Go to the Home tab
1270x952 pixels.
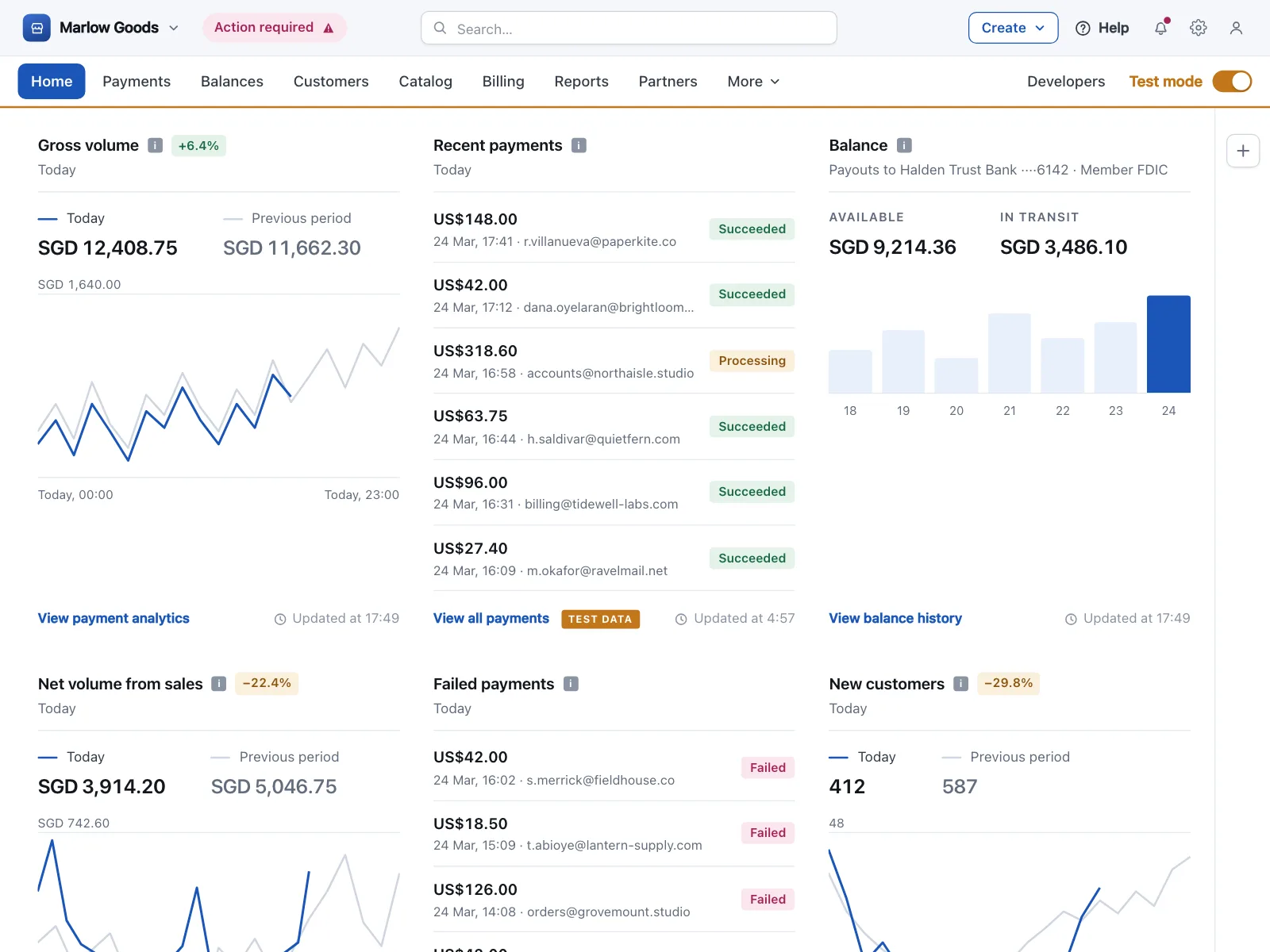coord(52,82)
